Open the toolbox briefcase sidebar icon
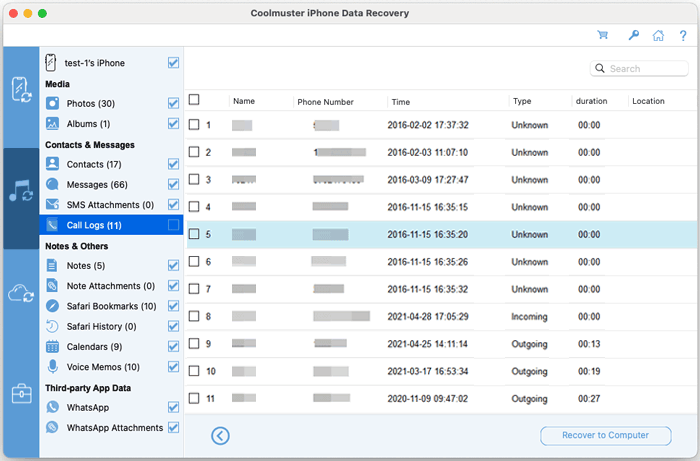700x461 pixels. [21, 394]
